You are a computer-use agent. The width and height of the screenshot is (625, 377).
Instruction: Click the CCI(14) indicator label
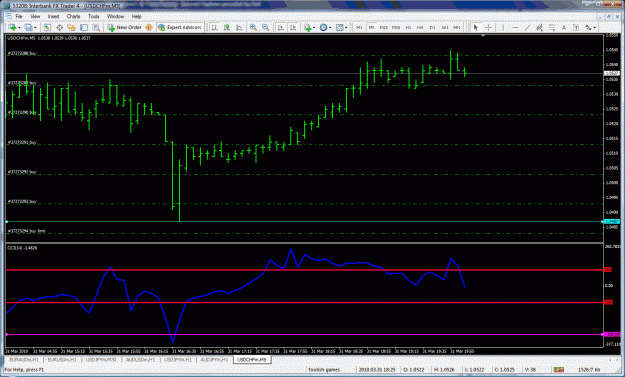click(22, 248)
